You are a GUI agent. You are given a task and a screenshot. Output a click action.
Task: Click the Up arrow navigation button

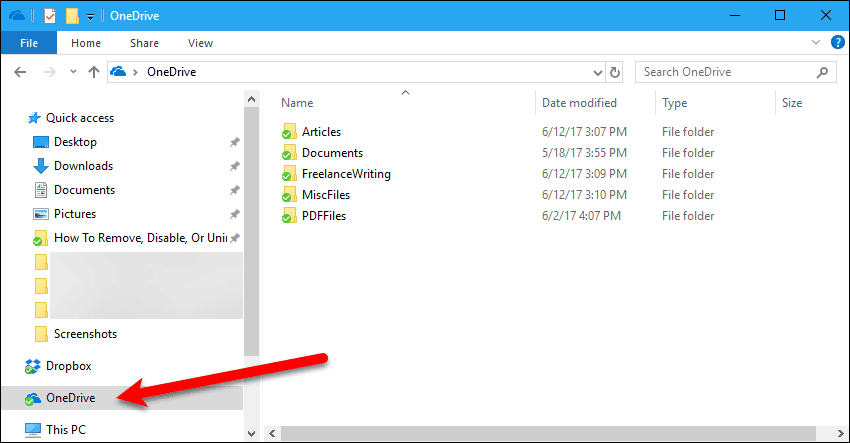point(93,72)
